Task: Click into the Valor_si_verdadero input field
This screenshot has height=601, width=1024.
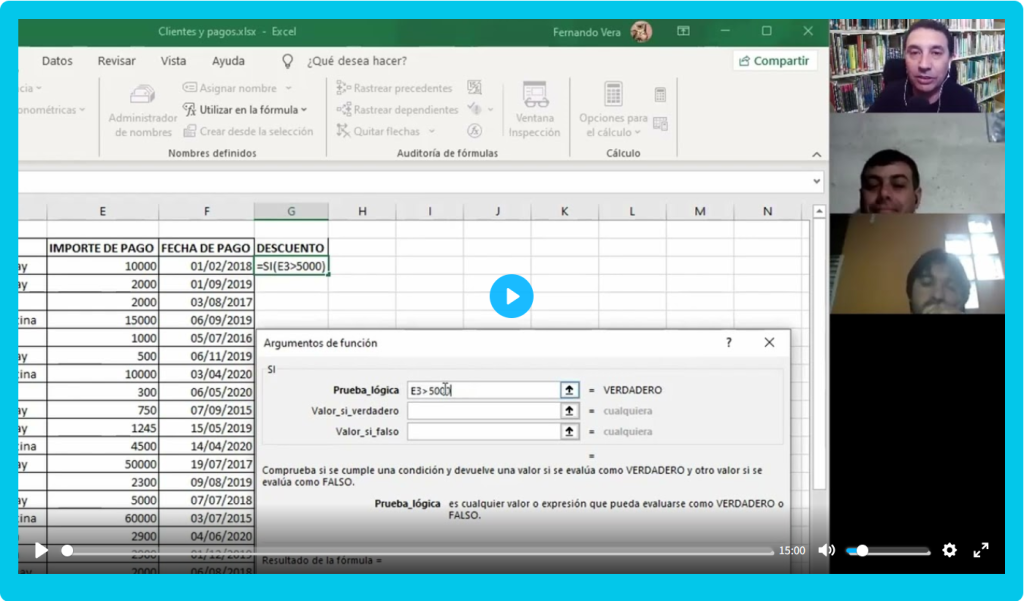Action: (x=483, y=411)
